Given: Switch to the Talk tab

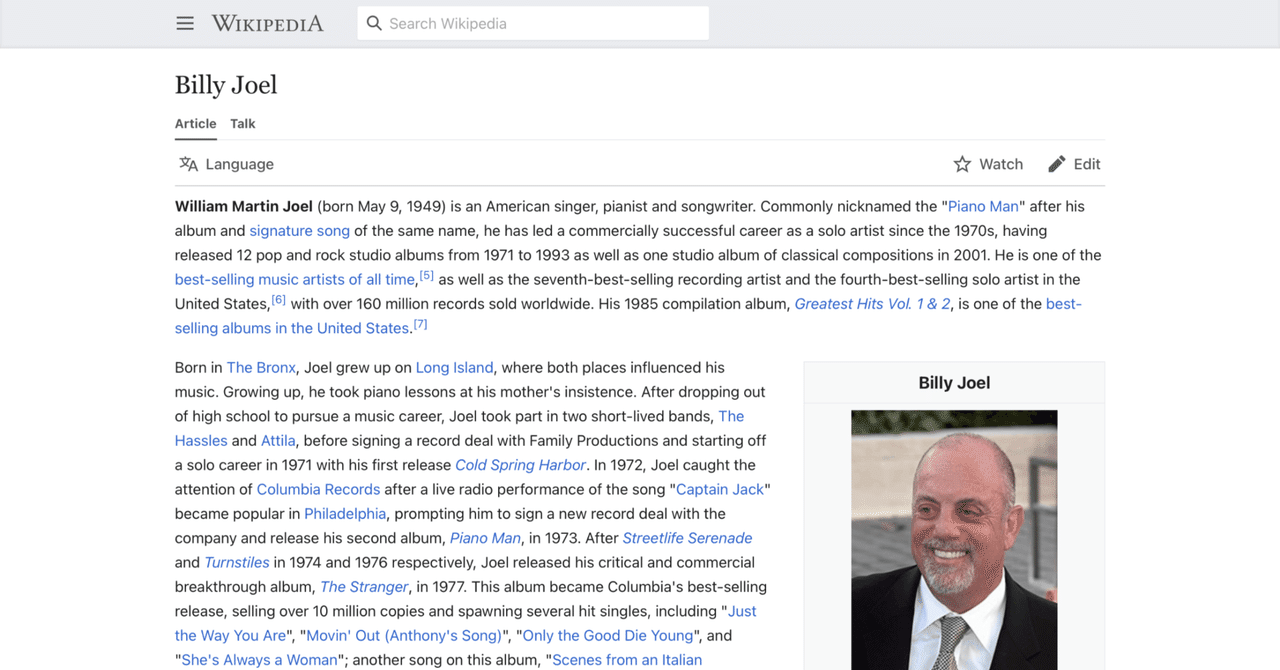Looking at the screenshot, I should [243, 124].
